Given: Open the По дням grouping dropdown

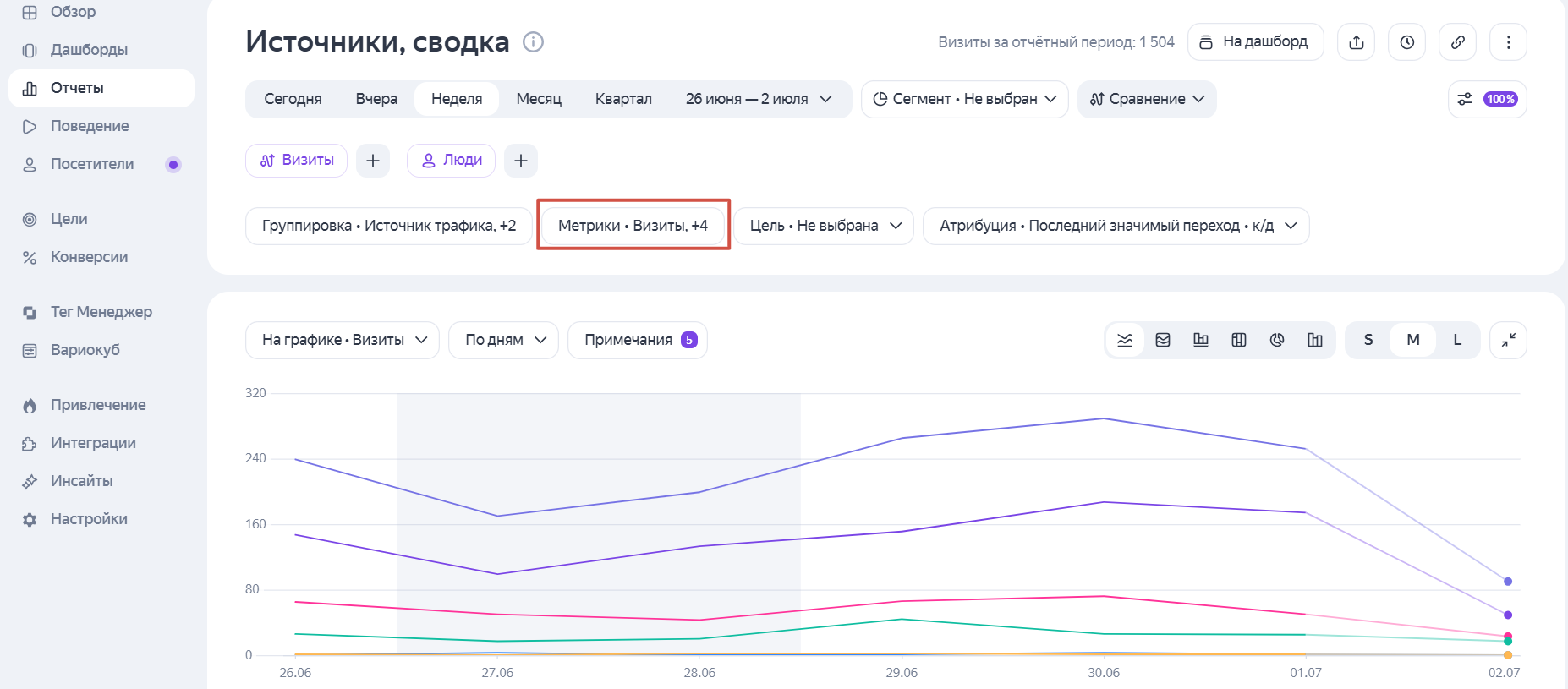Looking at the screenshot, I should pyautogui.click(x=503, y=340).
